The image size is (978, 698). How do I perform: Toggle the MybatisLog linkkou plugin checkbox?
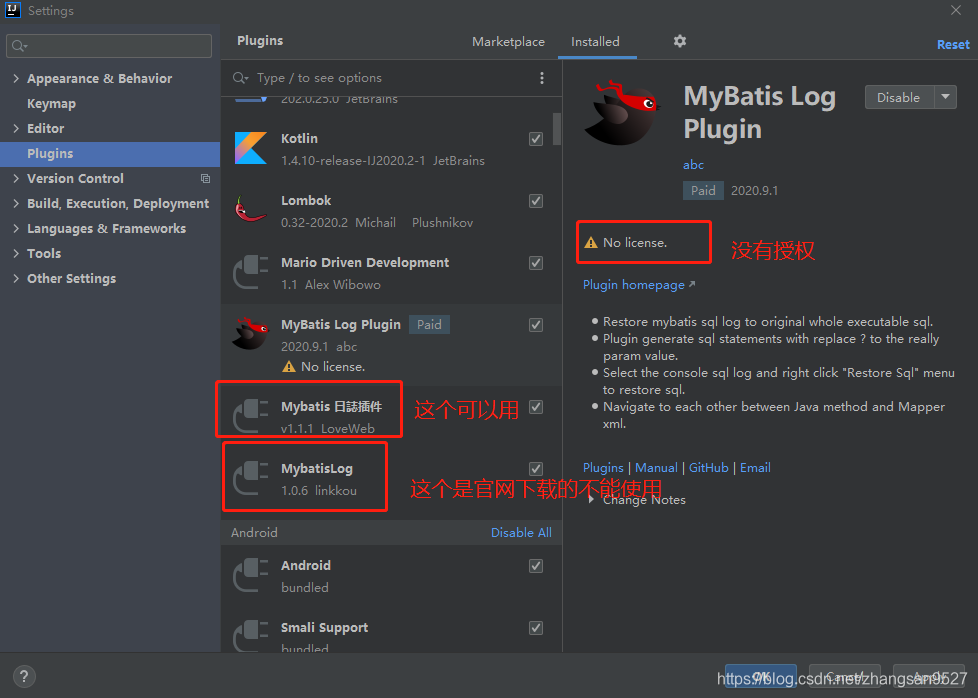pos(536,468)
